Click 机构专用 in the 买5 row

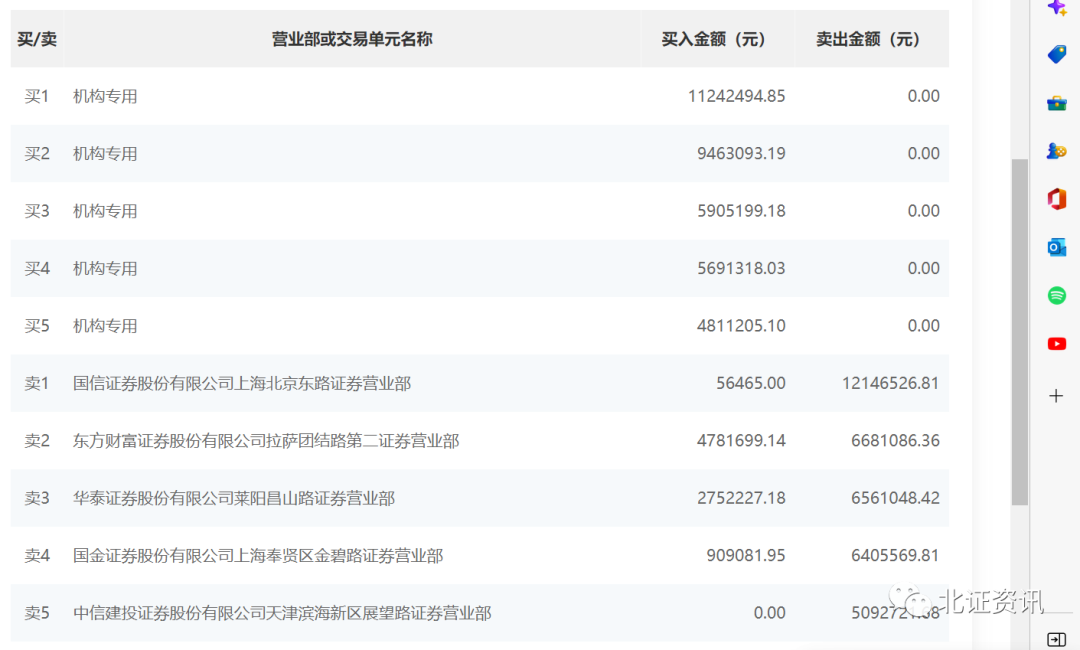[105, 326]
